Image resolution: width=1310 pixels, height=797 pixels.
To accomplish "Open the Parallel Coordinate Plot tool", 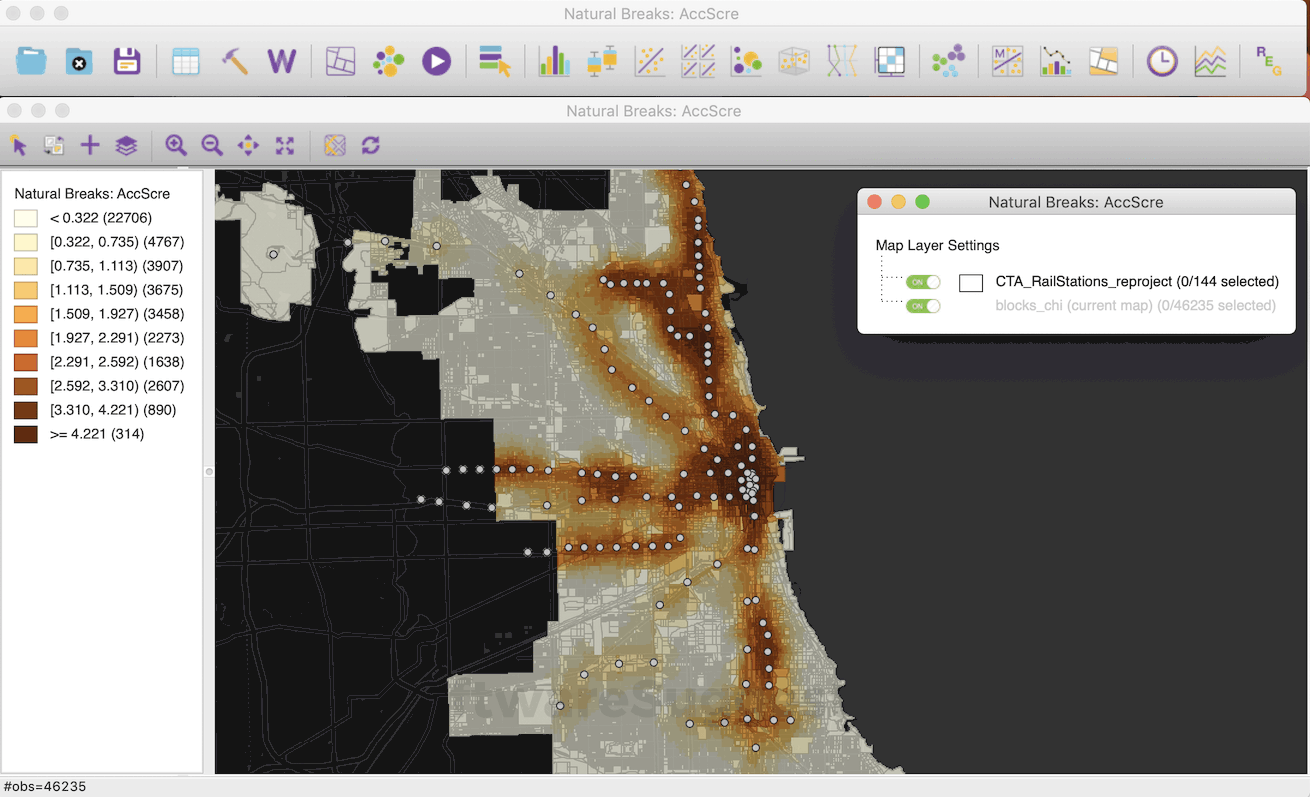I will [843, 61].
